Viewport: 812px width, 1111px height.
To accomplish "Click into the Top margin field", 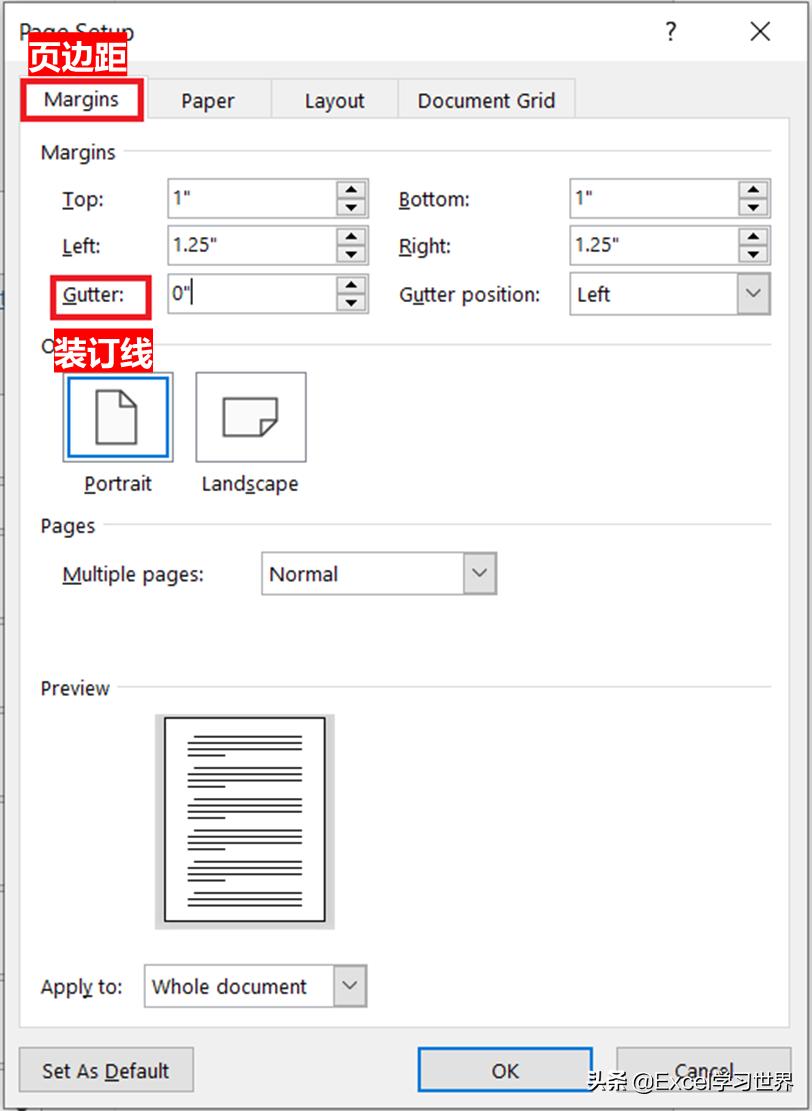I will pos(252,198).
